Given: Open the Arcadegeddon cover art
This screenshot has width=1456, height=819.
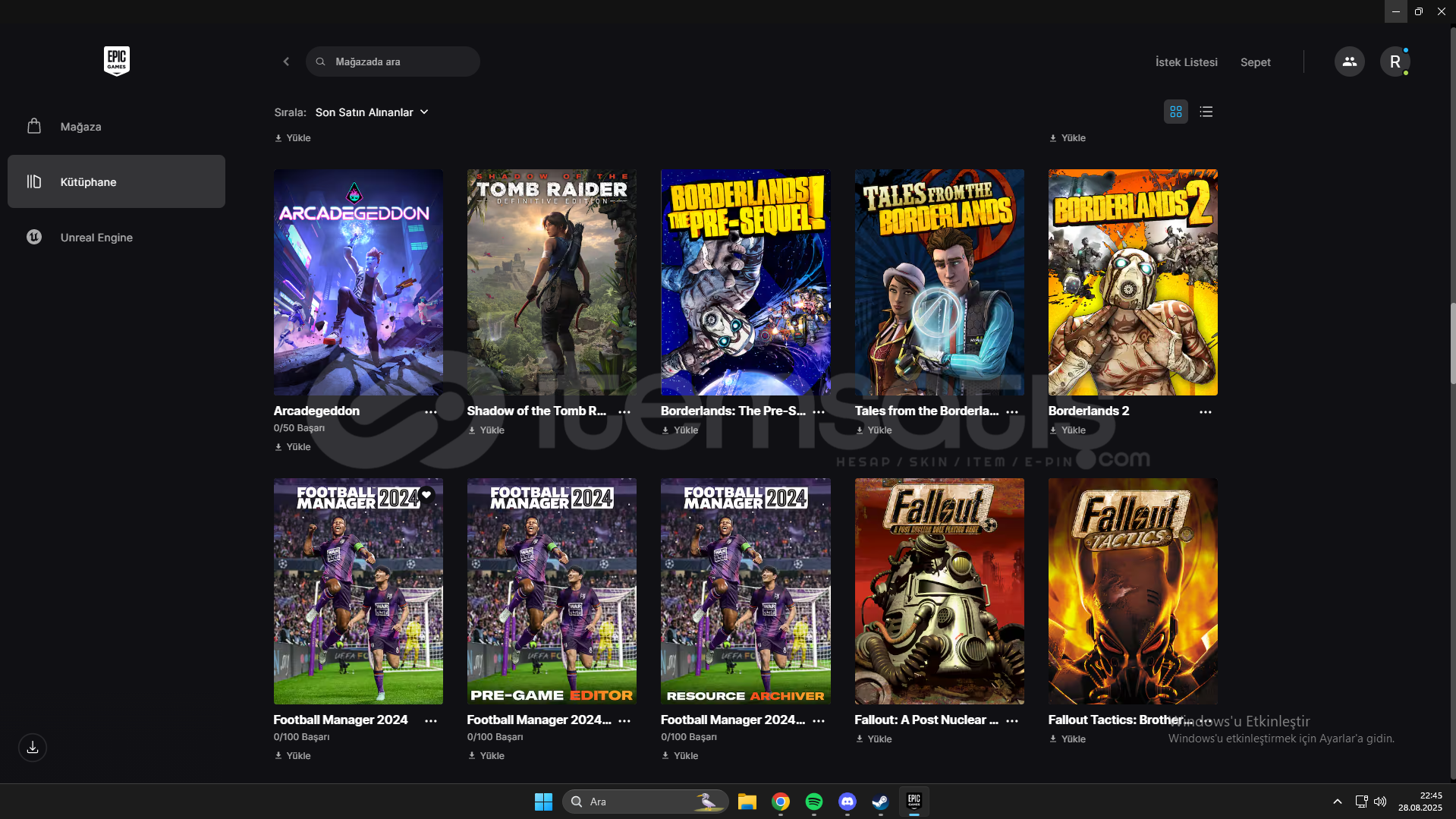Looking at the screenshot, I should [358, 282].
